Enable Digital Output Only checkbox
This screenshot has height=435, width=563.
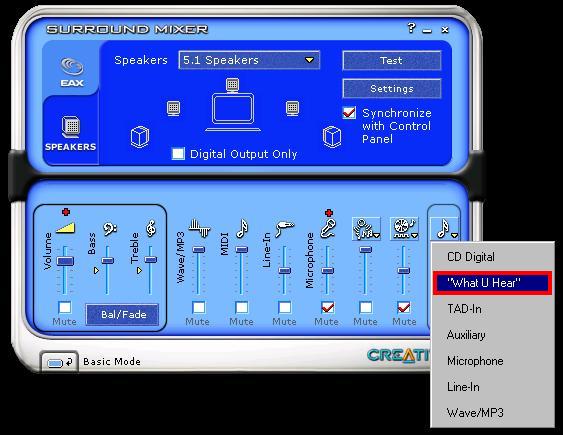pyautogui.click(x=178, y=154)
